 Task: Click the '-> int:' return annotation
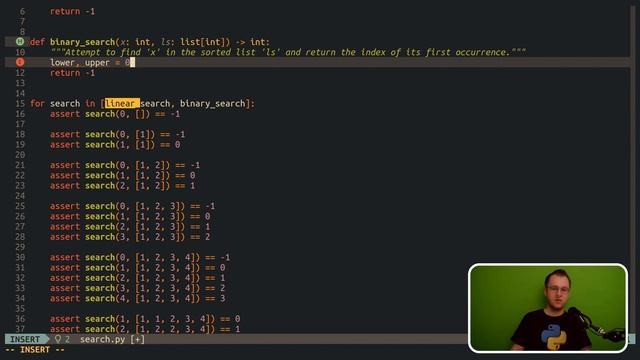coord(253,42)
